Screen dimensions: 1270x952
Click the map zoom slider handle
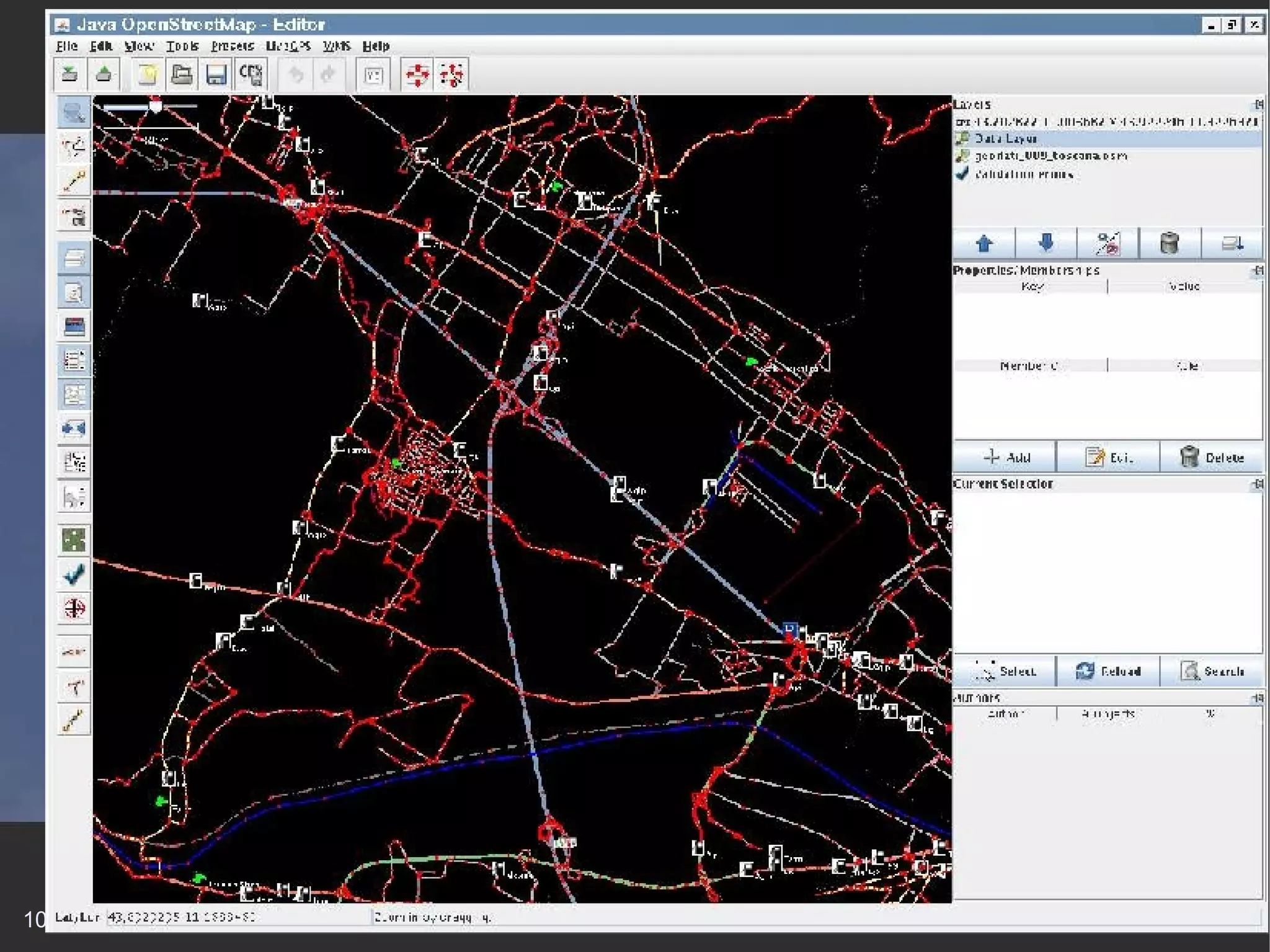156,107
